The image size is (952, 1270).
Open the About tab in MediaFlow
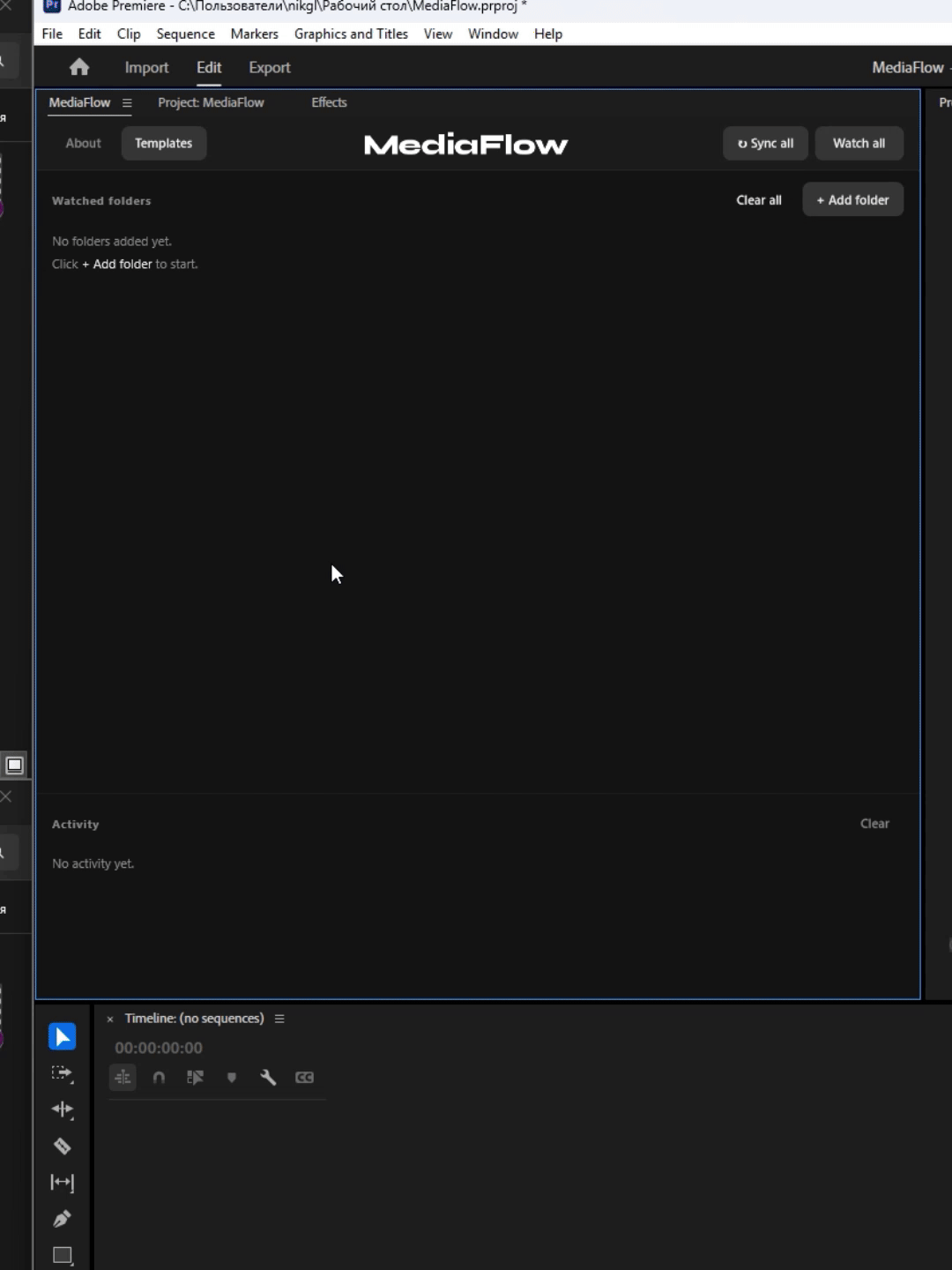tap(83, 143)
